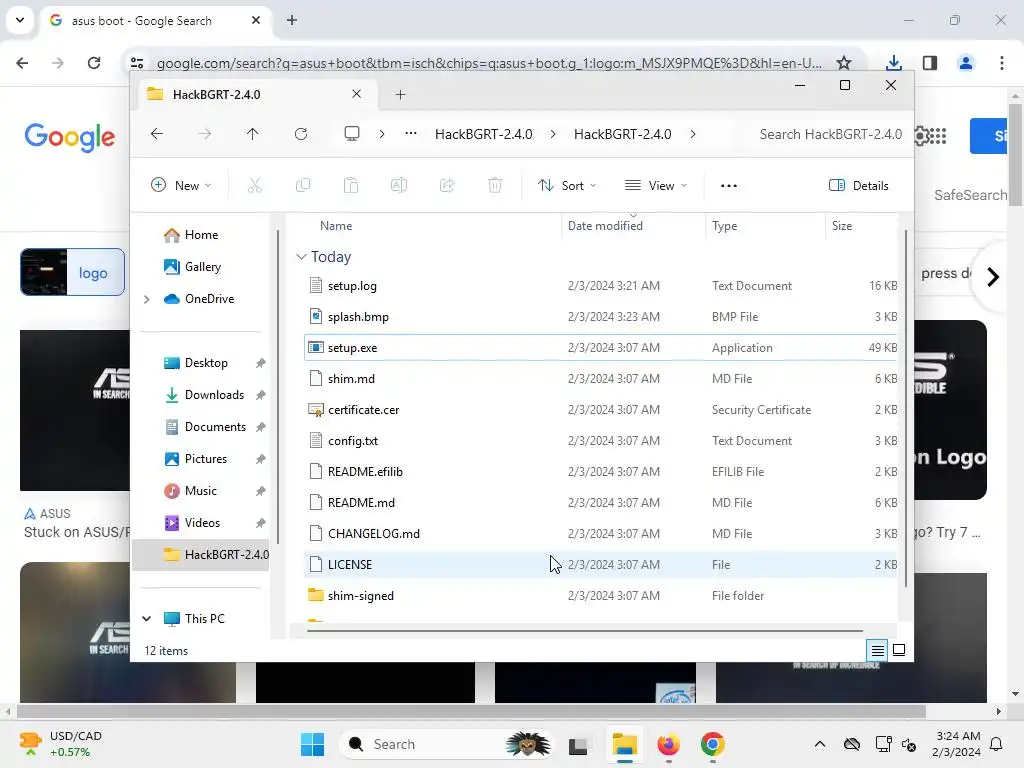Open Chrome three-dot menu
Viewport: 1024px width, 768px height.
(x=1002, y=63)
